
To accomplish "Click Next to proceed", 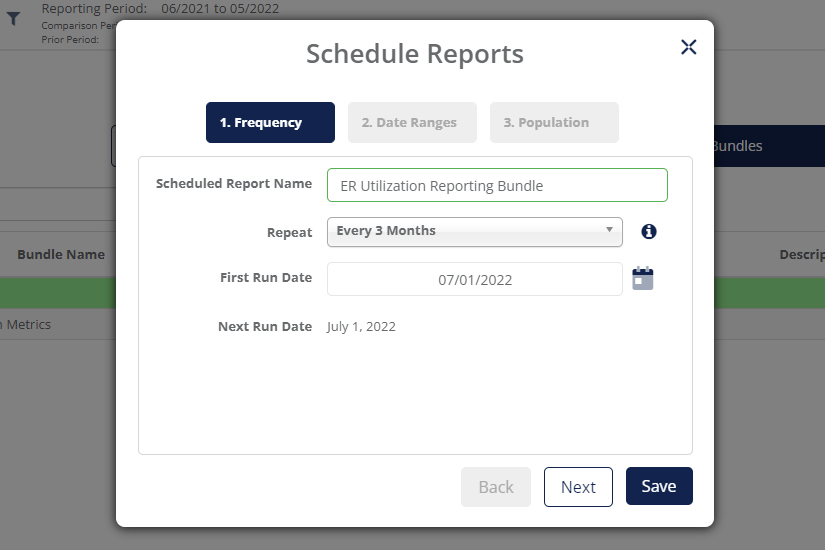I will (x=578, y=487).
